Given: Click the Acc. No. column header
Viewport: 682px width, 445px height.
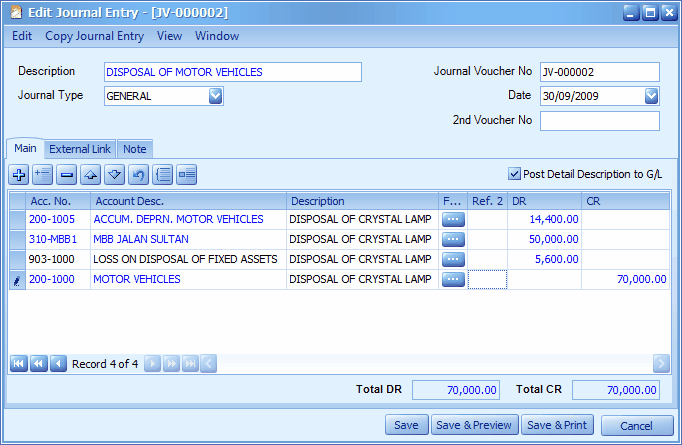Looking at the screenshot, I should (58, 201).
